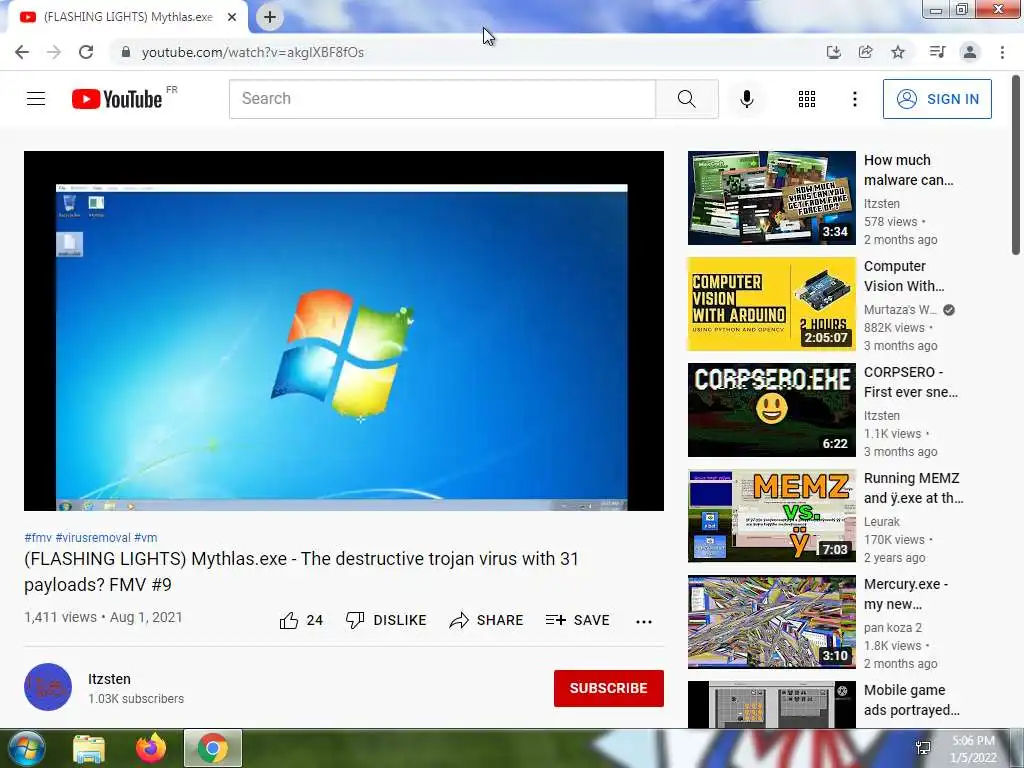Open a new browser tab
1024x768 pixels.
tap(270, 17)
